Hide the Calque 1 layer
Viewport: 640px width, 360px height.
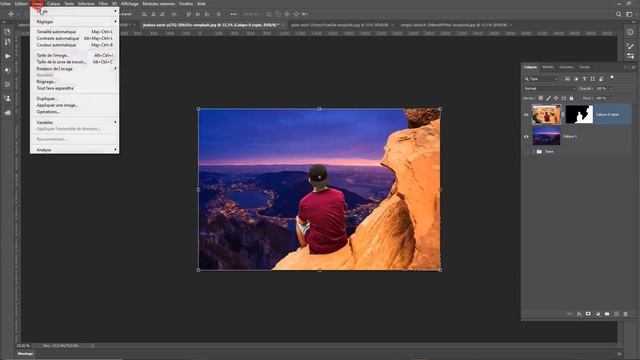click(x=526, y=137)
